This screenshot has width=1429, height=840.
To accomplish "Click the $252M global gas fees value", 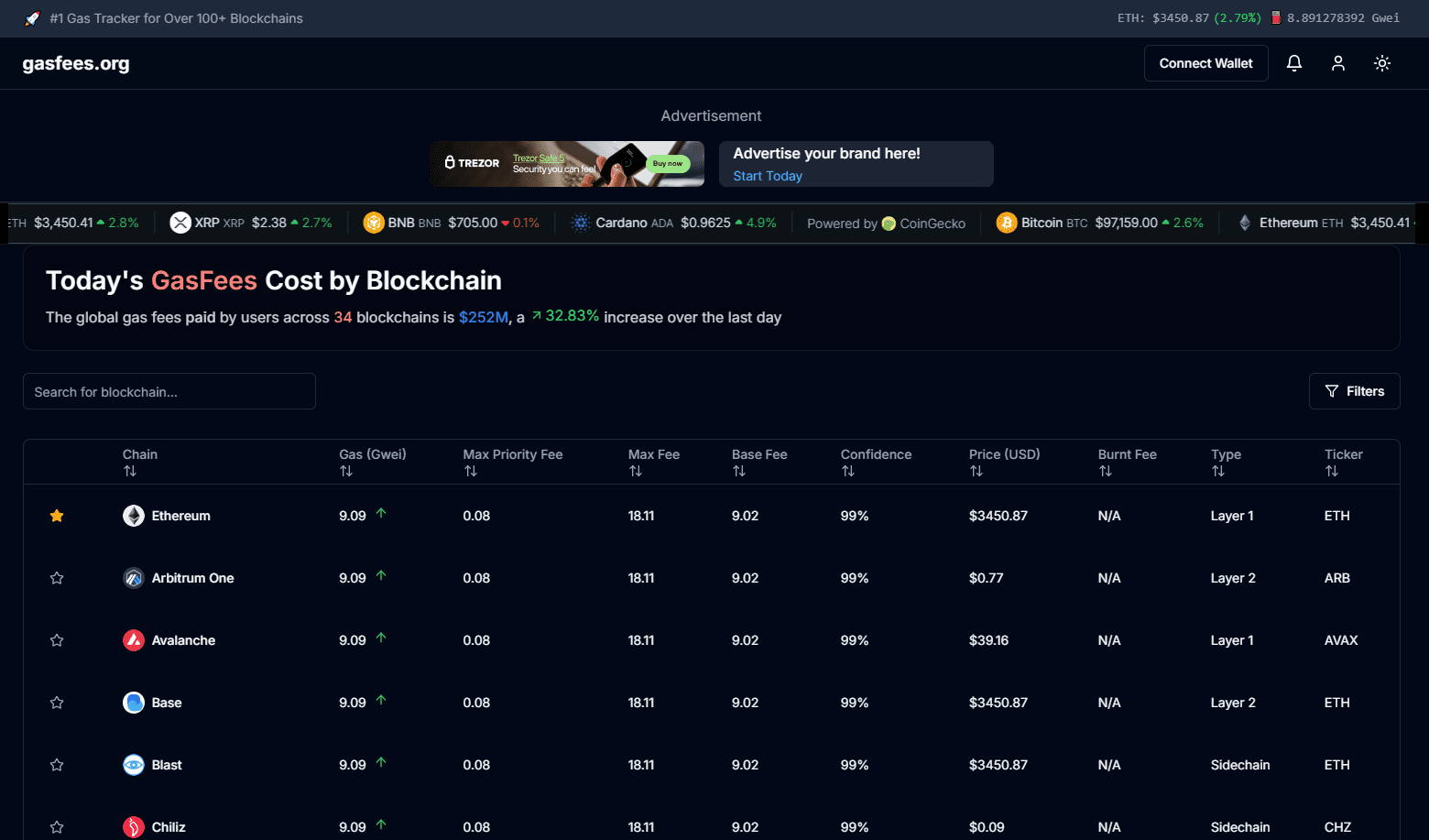I will point(484,317).
